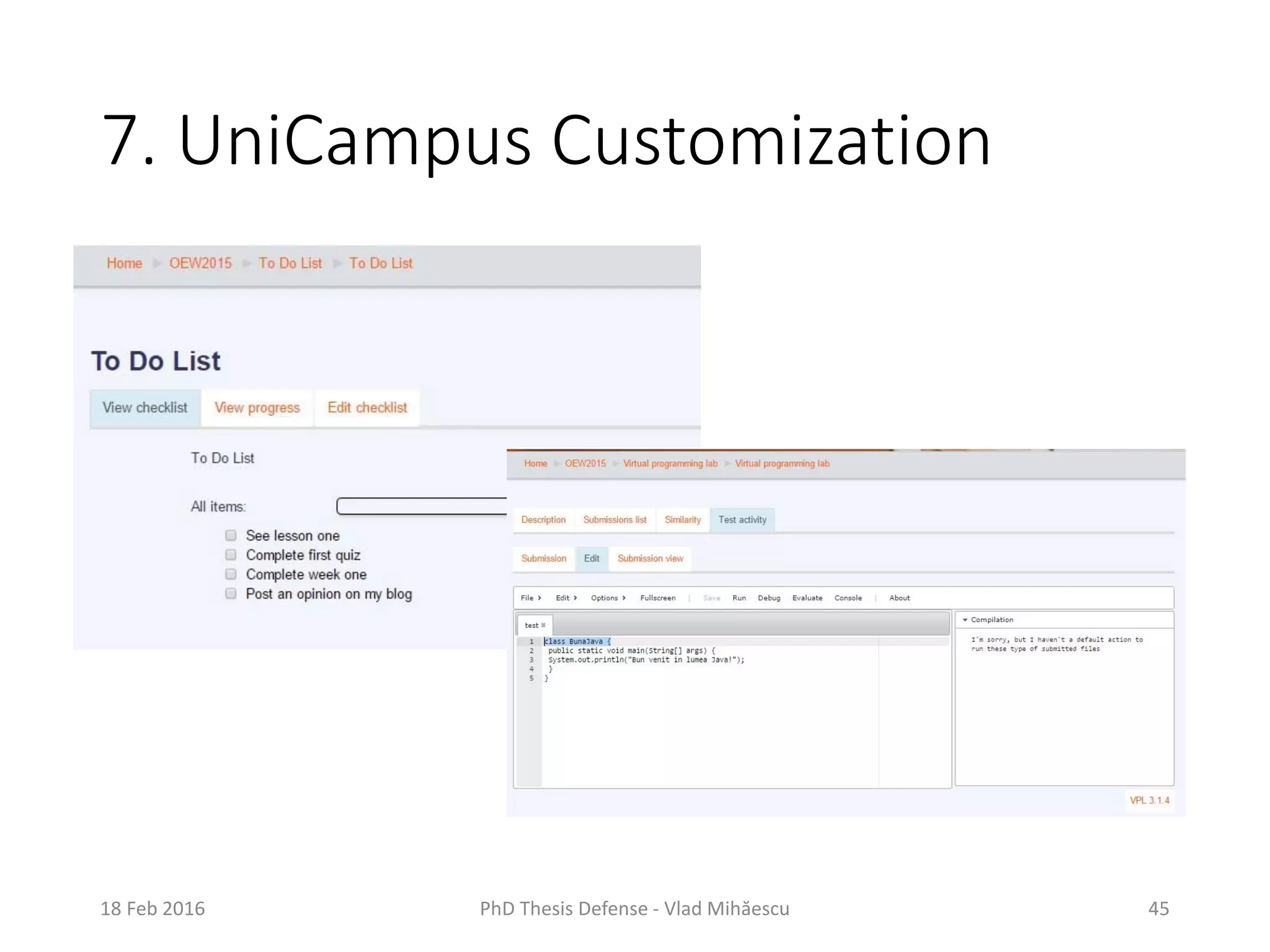
Task: Click line with 'public static void main'
Action: (x=631, y=651)
